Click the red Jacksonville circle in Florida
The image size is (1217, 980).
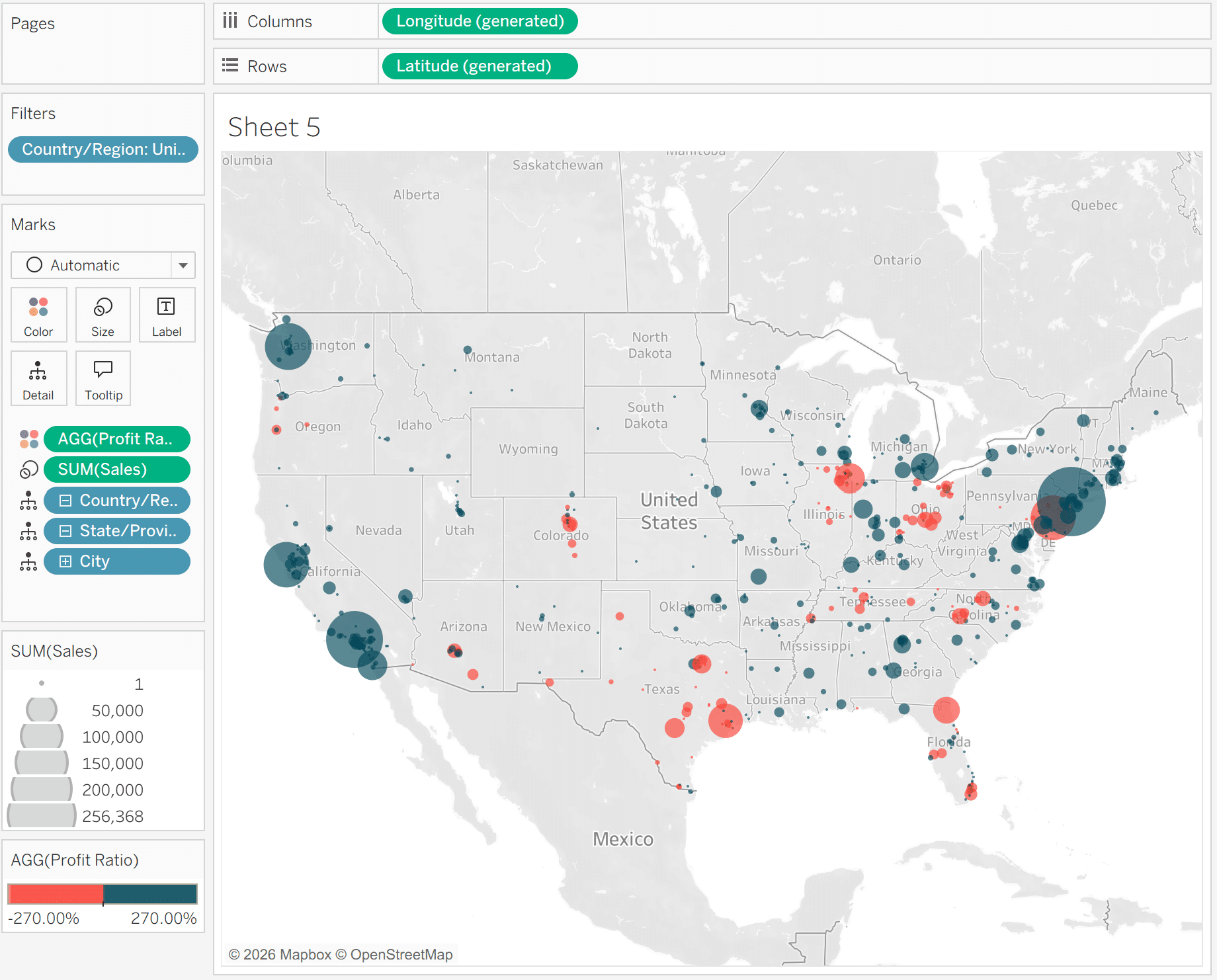click(x=946, y=710)
